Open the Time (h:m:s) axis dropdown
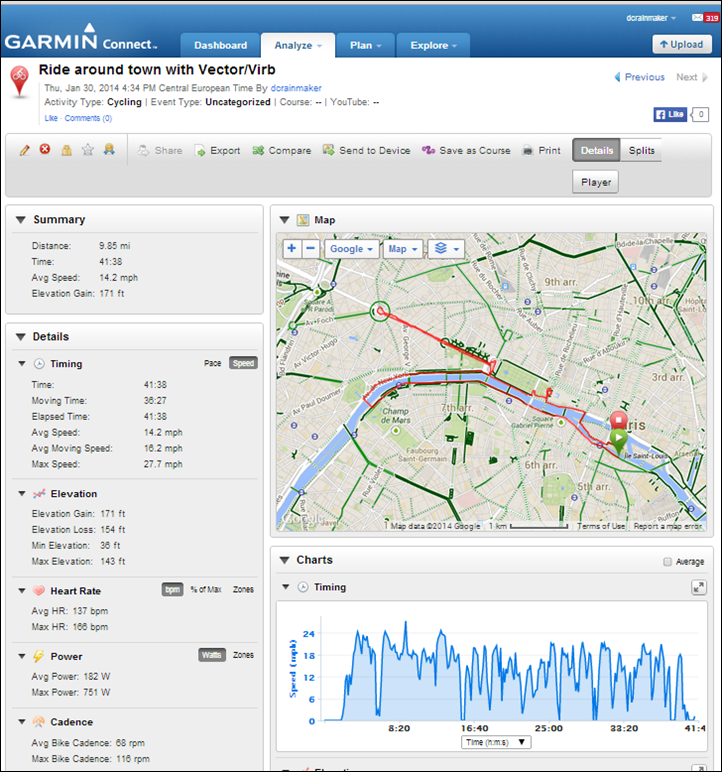This screenshot has width=722, height=772. pos(496,742)
